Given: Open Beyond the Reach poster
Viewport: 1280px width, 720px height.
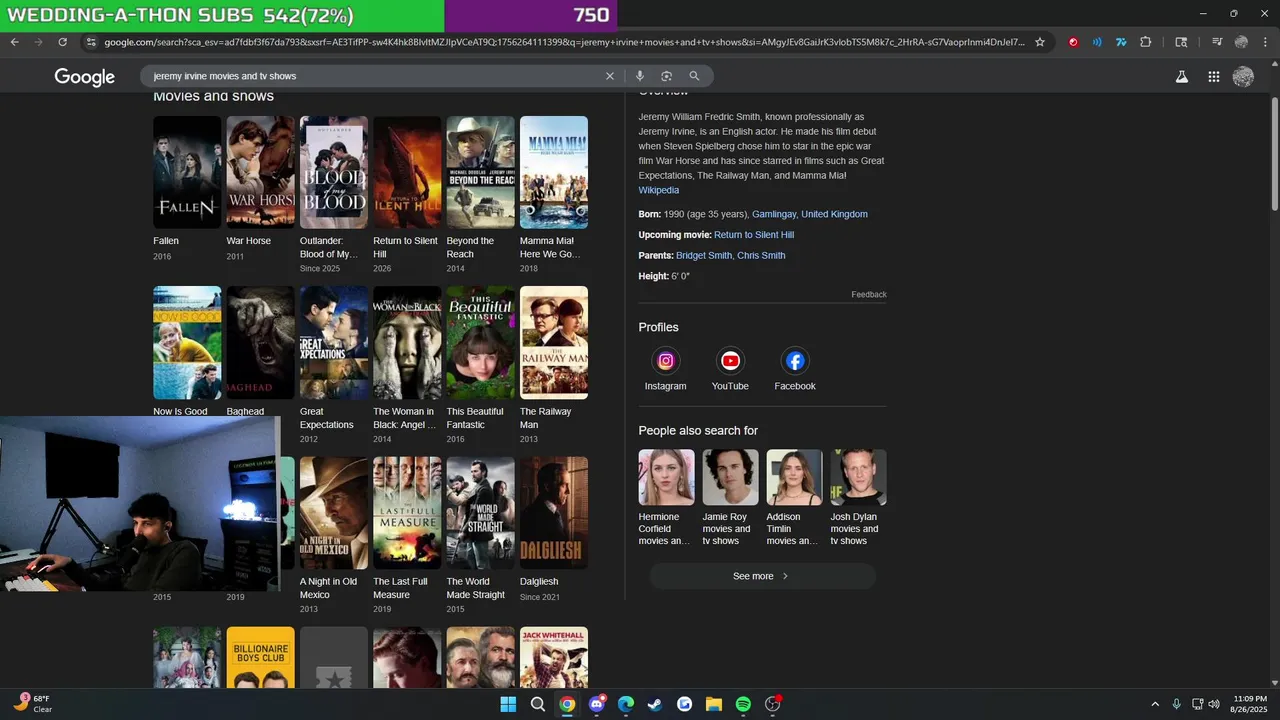Looking at the screenshot, I should click(480, 172).
